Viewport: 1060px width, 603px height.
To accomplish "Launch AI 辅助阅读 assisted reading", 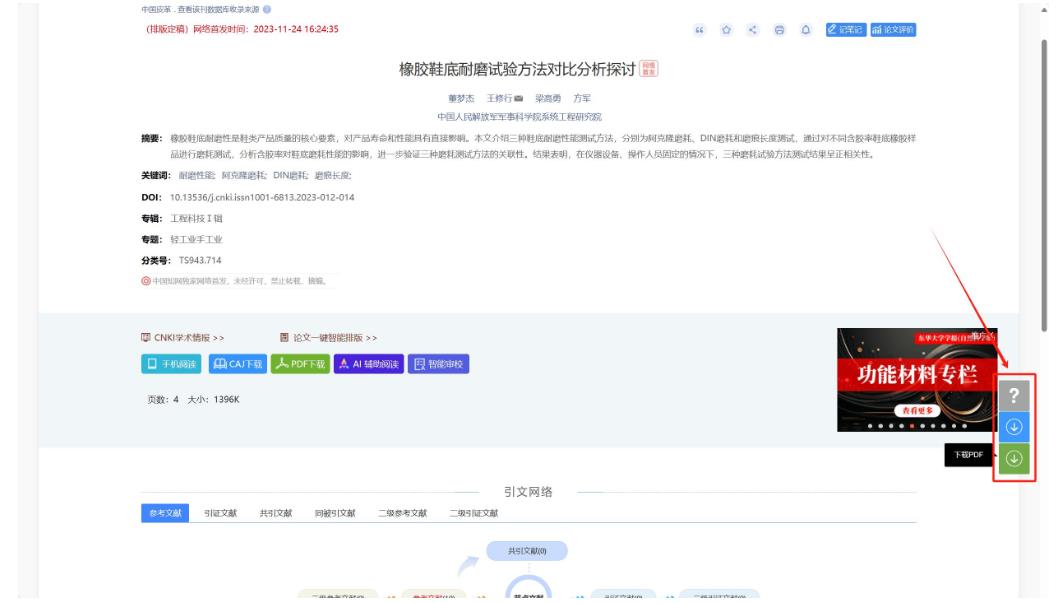I will tap(369, 364).
